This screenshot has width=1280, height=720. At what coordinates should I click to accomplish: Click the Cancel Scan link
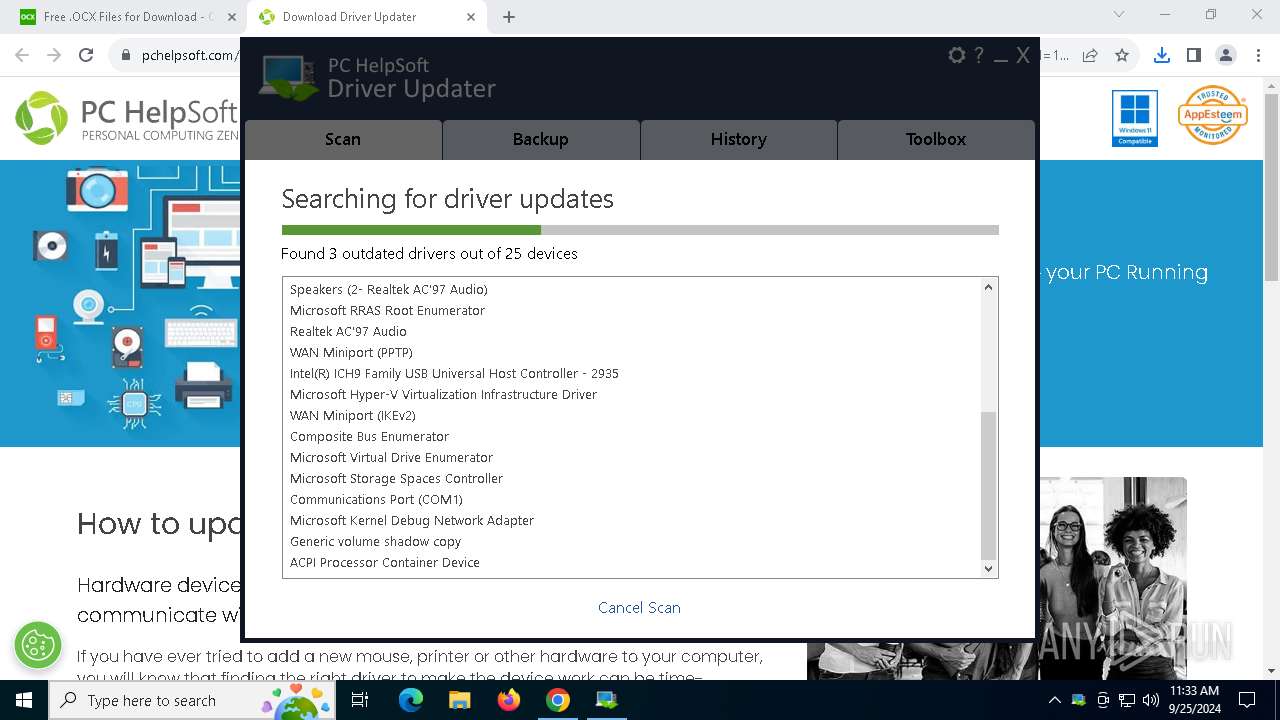[x=639, y=607]
